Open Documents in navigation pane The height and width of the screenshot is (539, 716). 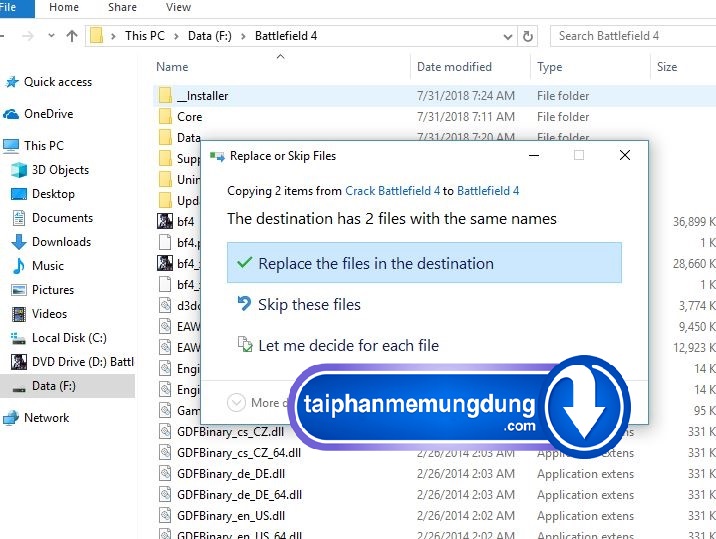point(63,218)
